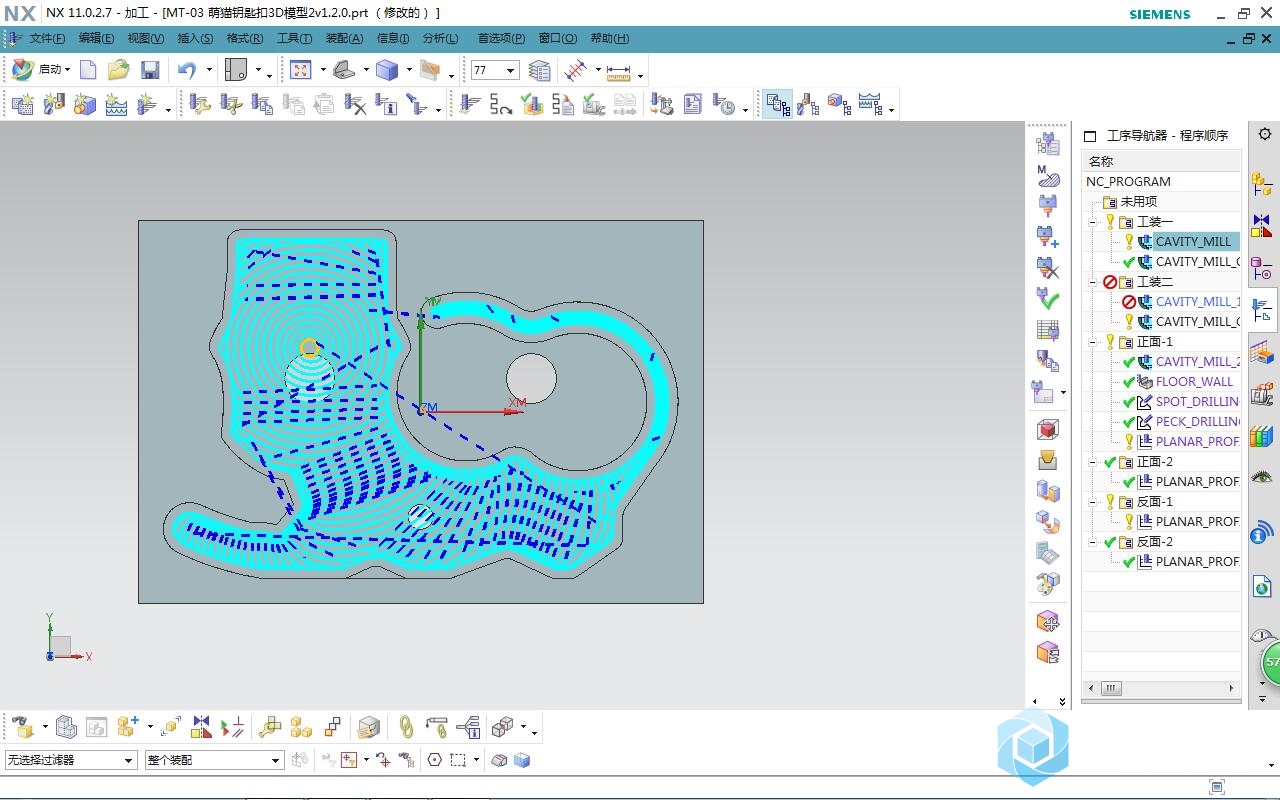Click the shaded cube rendering style icon
Image resolution: width=1280 pixels, height=800 pixels.
pos(387,70)
